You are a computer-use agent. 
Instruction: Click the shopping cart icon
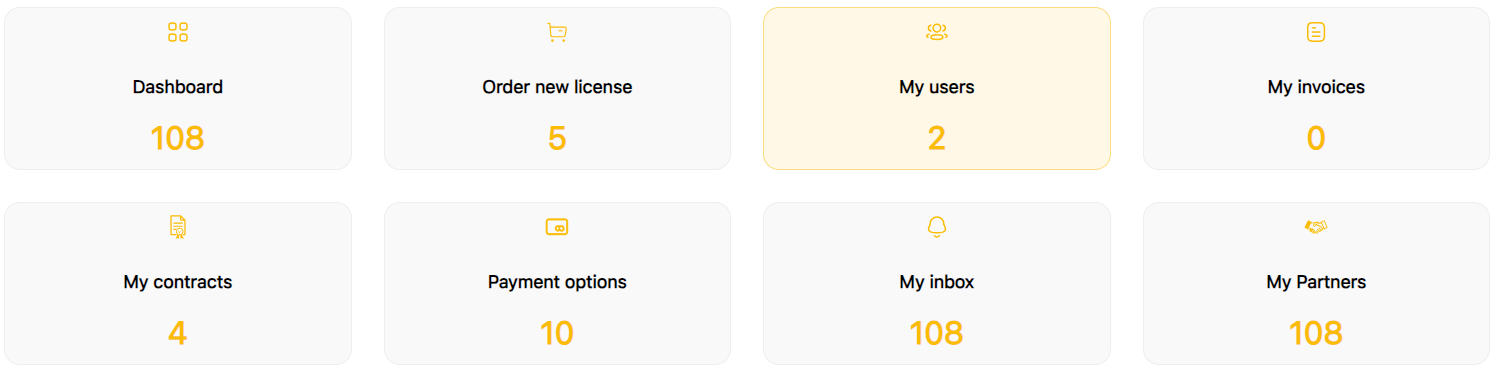(x=557, y=32)
